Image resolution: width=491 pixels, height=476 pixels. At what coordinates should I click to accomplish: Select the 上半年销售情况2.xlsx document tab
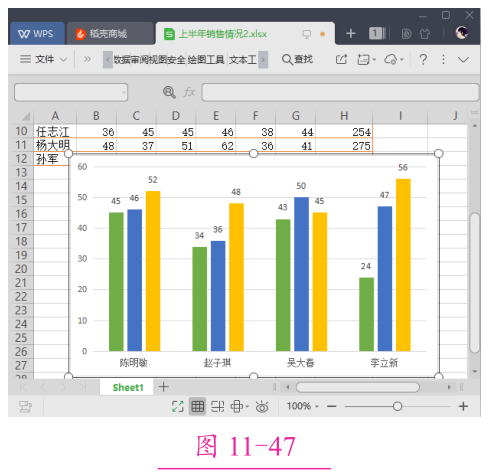click(x=245, y=34)
